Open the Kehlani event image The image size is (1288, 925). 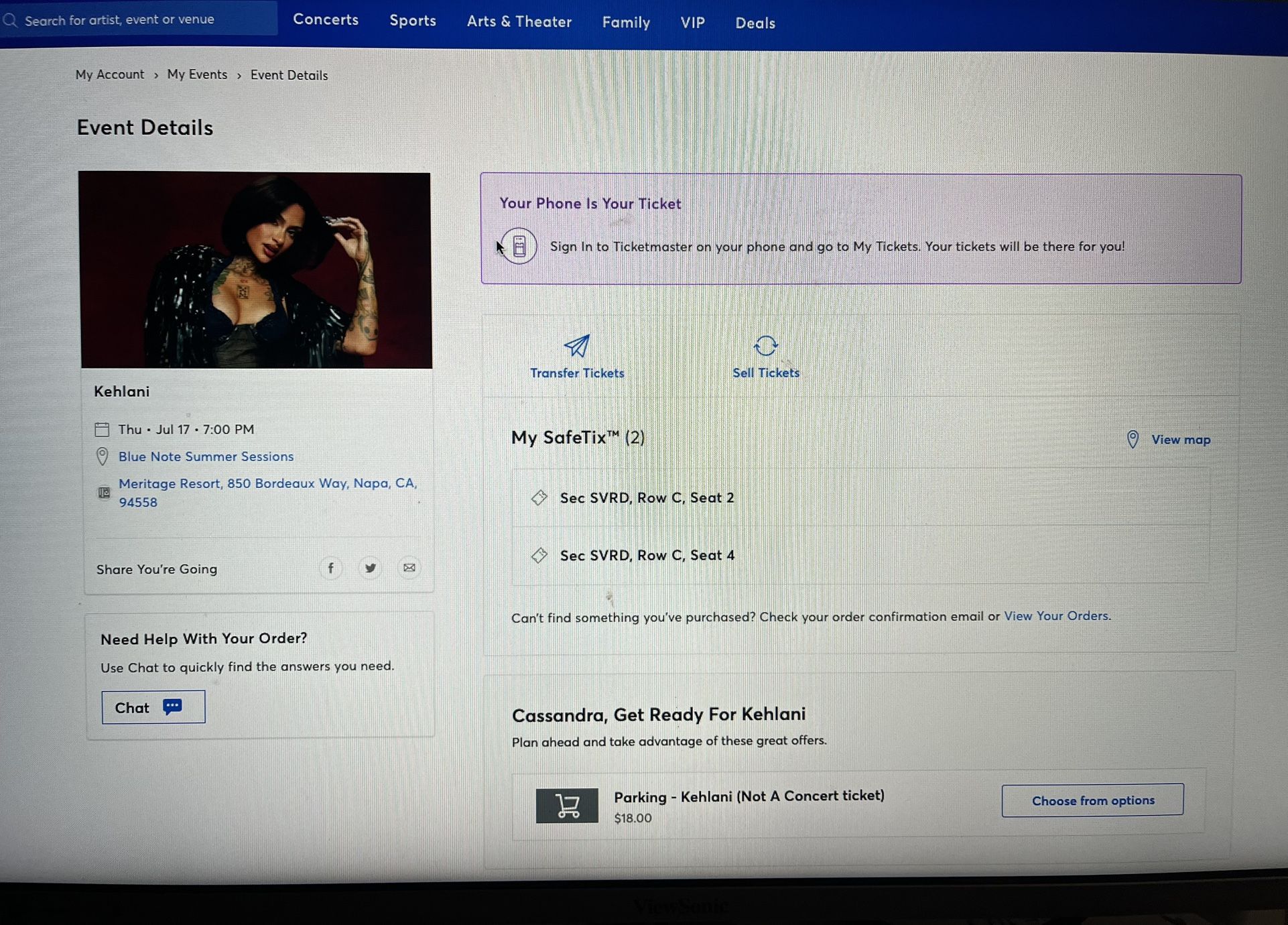click(x=255, y=270)
